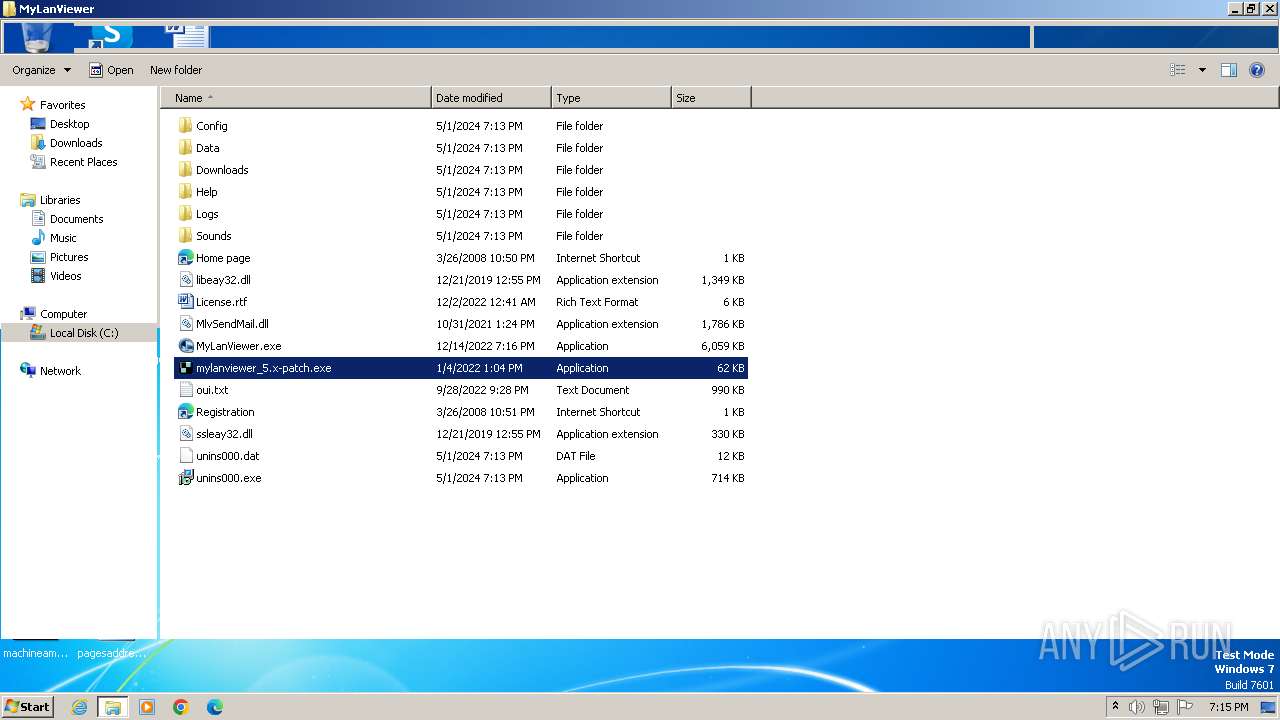Sort by Date modified column header
Image resolution: width=1280 pixels, height=720 pixels.
(x=491, y=98)
